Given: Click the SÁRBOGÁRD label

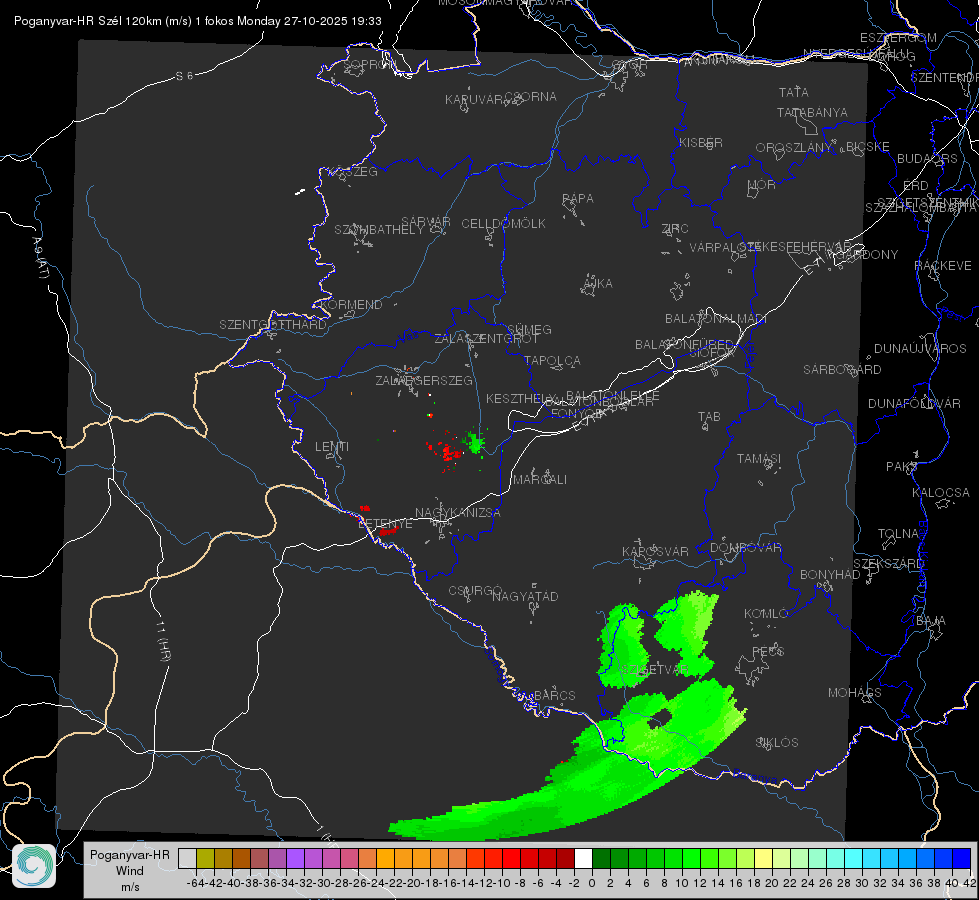Looking at the screenshot, I should tap(842, 370).
